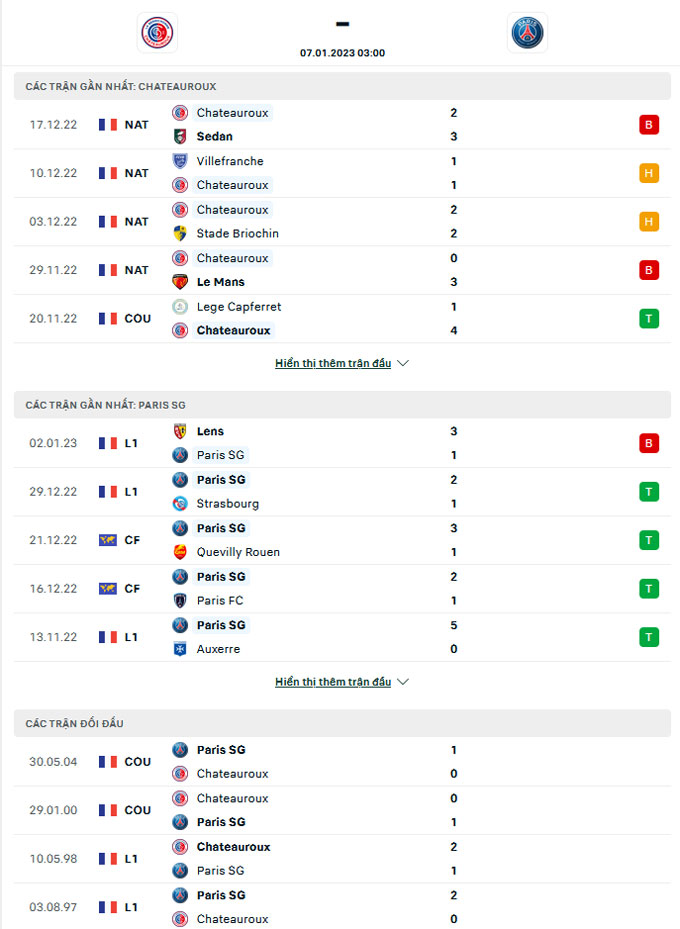Open the Sedan team logo

pyautogui.click(x=180, y=137)
